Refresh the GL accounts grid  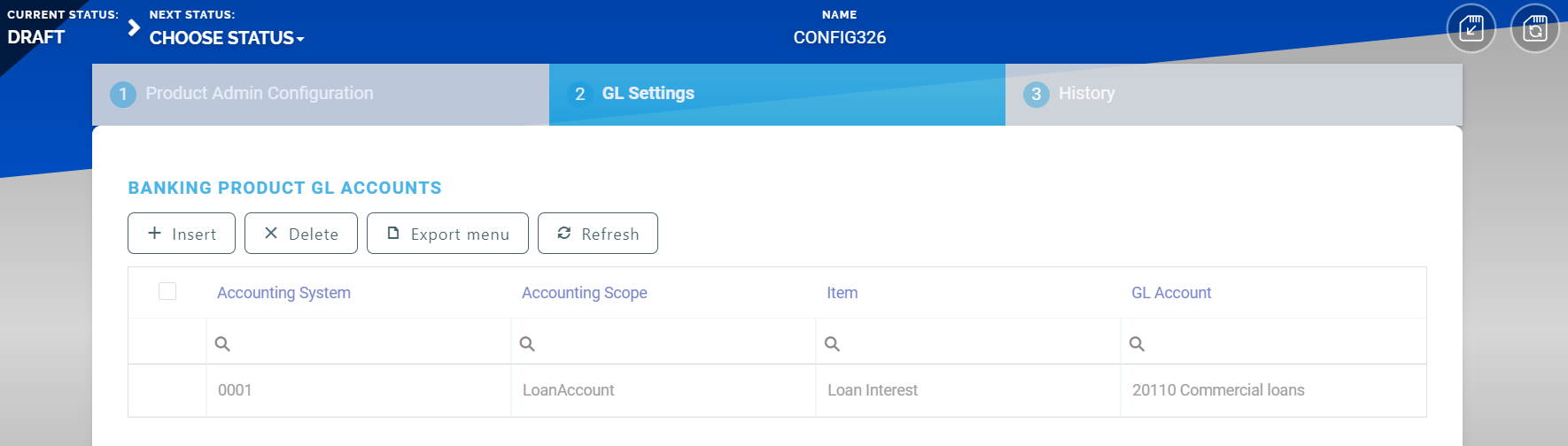pyautogui.click(x=598, y=234)
